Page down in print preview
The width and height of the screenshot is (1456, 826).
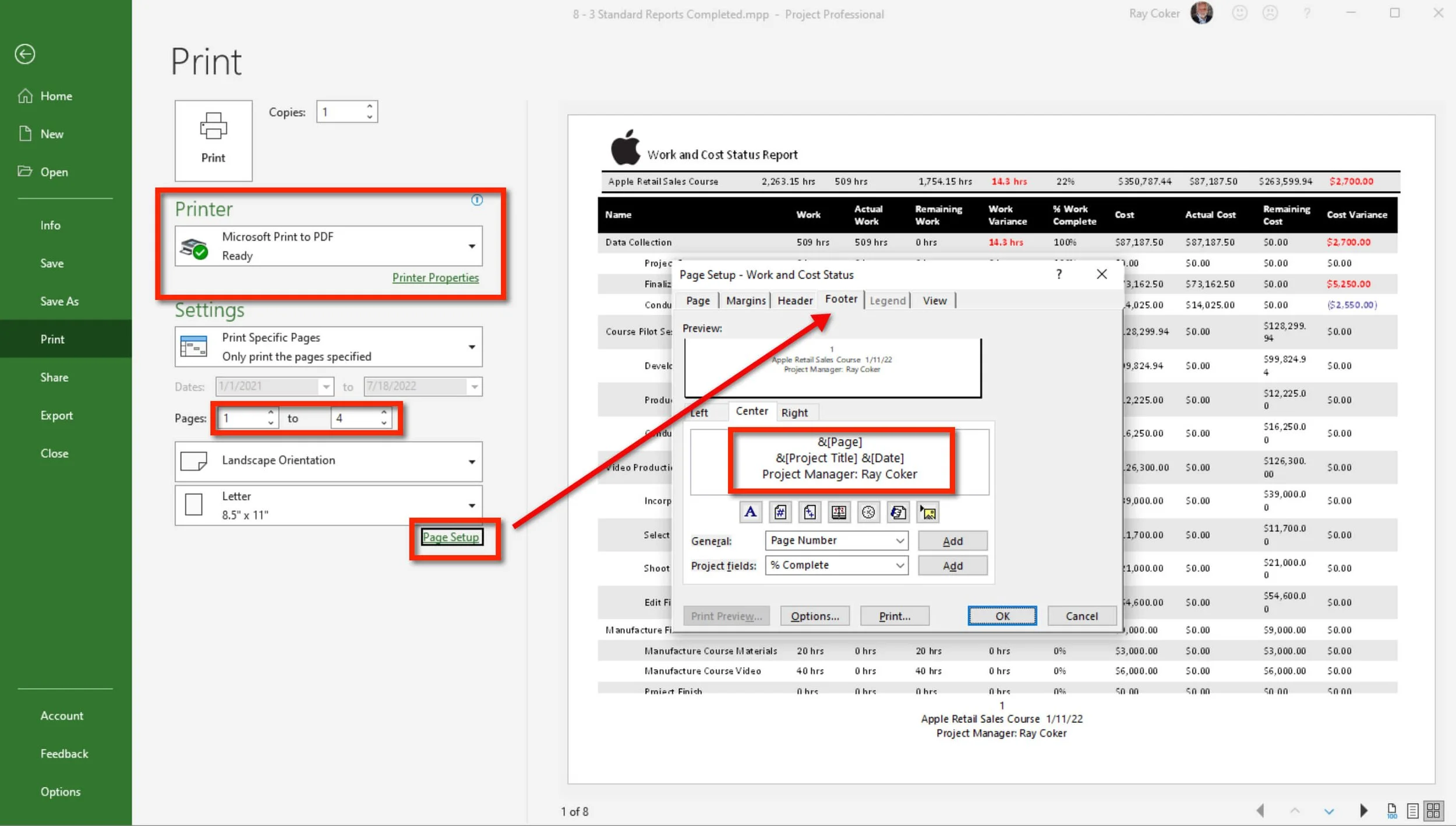pyautogui.click(x=1329, y=811)
